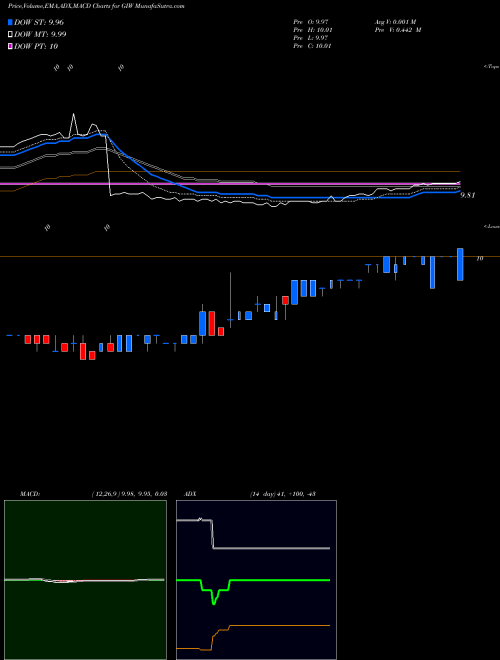The height and width of the screenshot is (660, 500).
Task: Click the 'Pre H: 10.01' value
Action: coord(313,30)
